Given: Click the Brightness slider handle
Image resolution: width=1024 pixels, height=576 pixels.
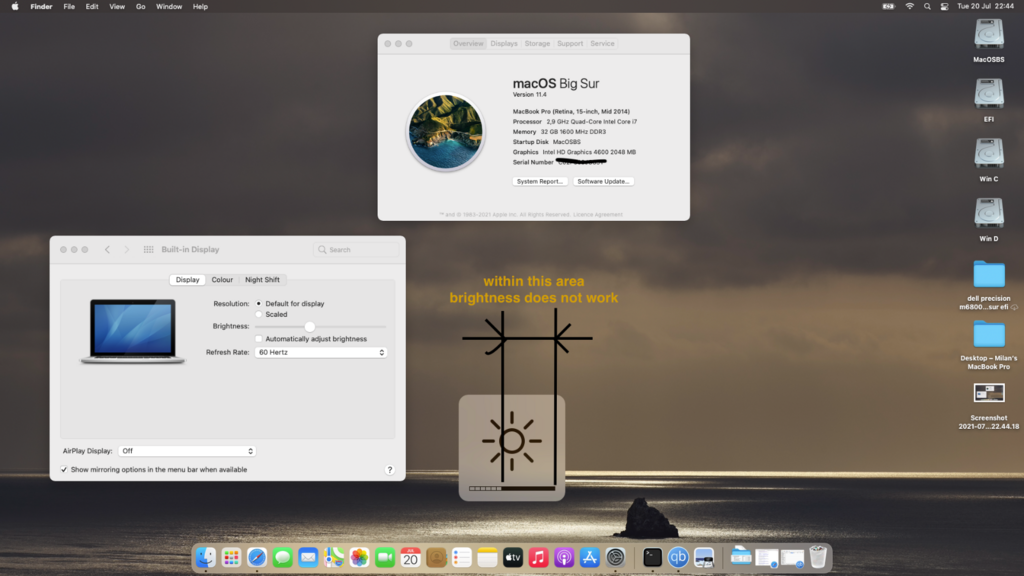Looking at the screenshot, I should click(x=310, y=327).
